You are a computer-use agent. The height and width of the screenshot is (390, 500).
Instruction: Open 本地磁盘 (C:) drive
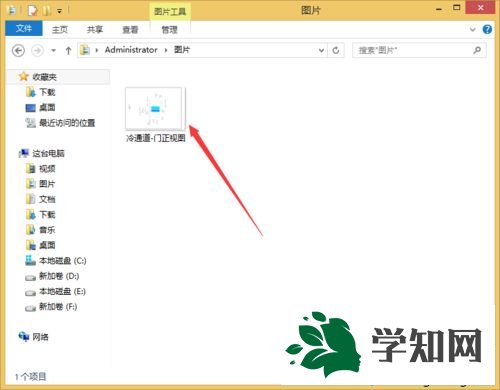pos(63,261)
